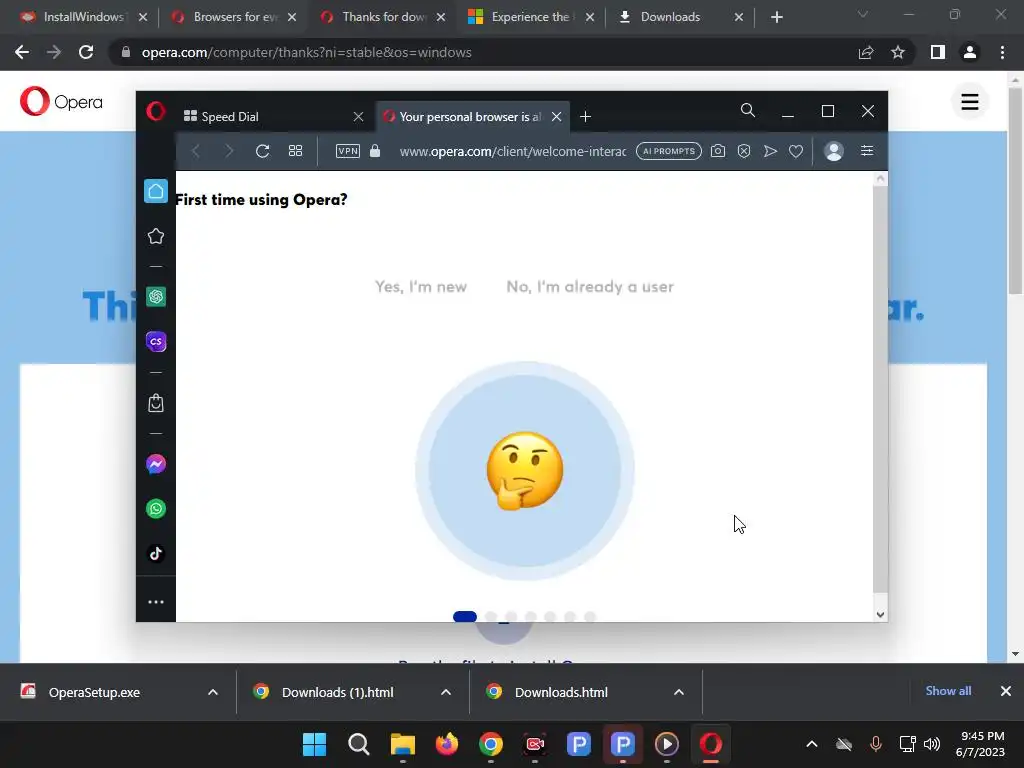The image size is (1024, 768).
Task: Open OperaSetup.exe from downloads bar
Action: pos(94,692)
